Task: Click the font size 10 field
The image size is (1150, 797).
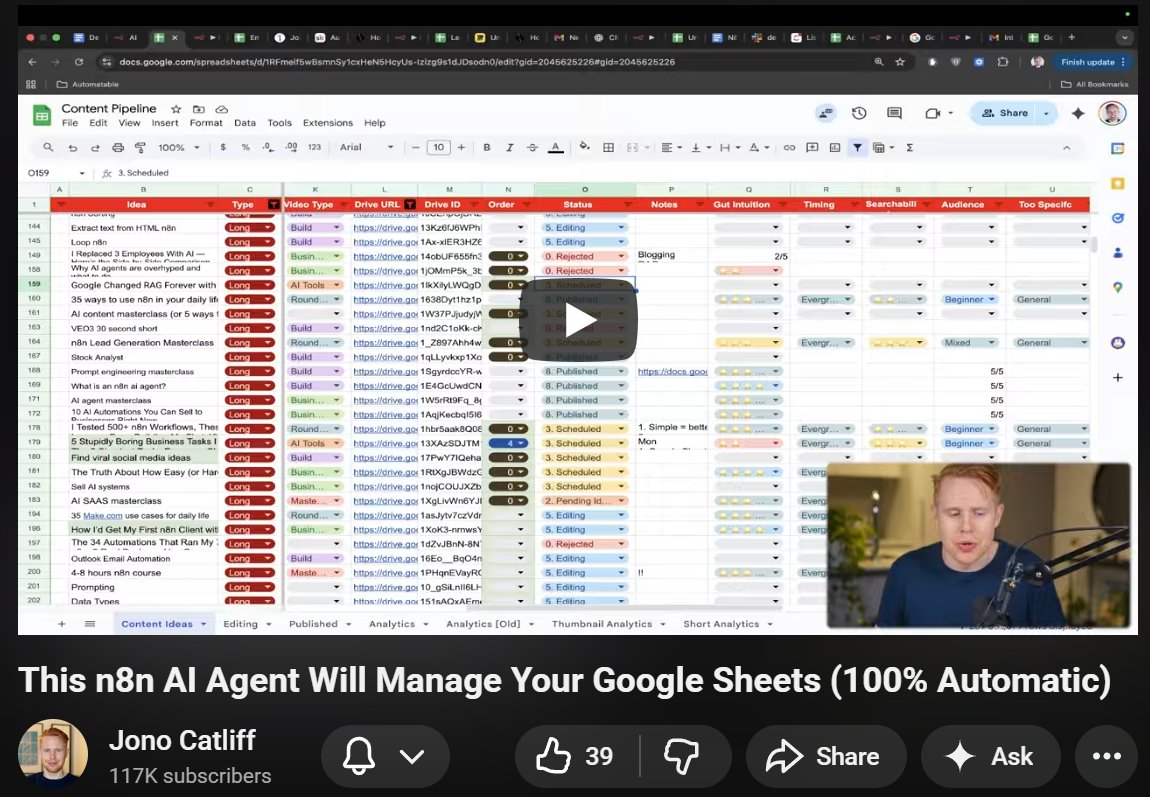Action: pos(439,147)
